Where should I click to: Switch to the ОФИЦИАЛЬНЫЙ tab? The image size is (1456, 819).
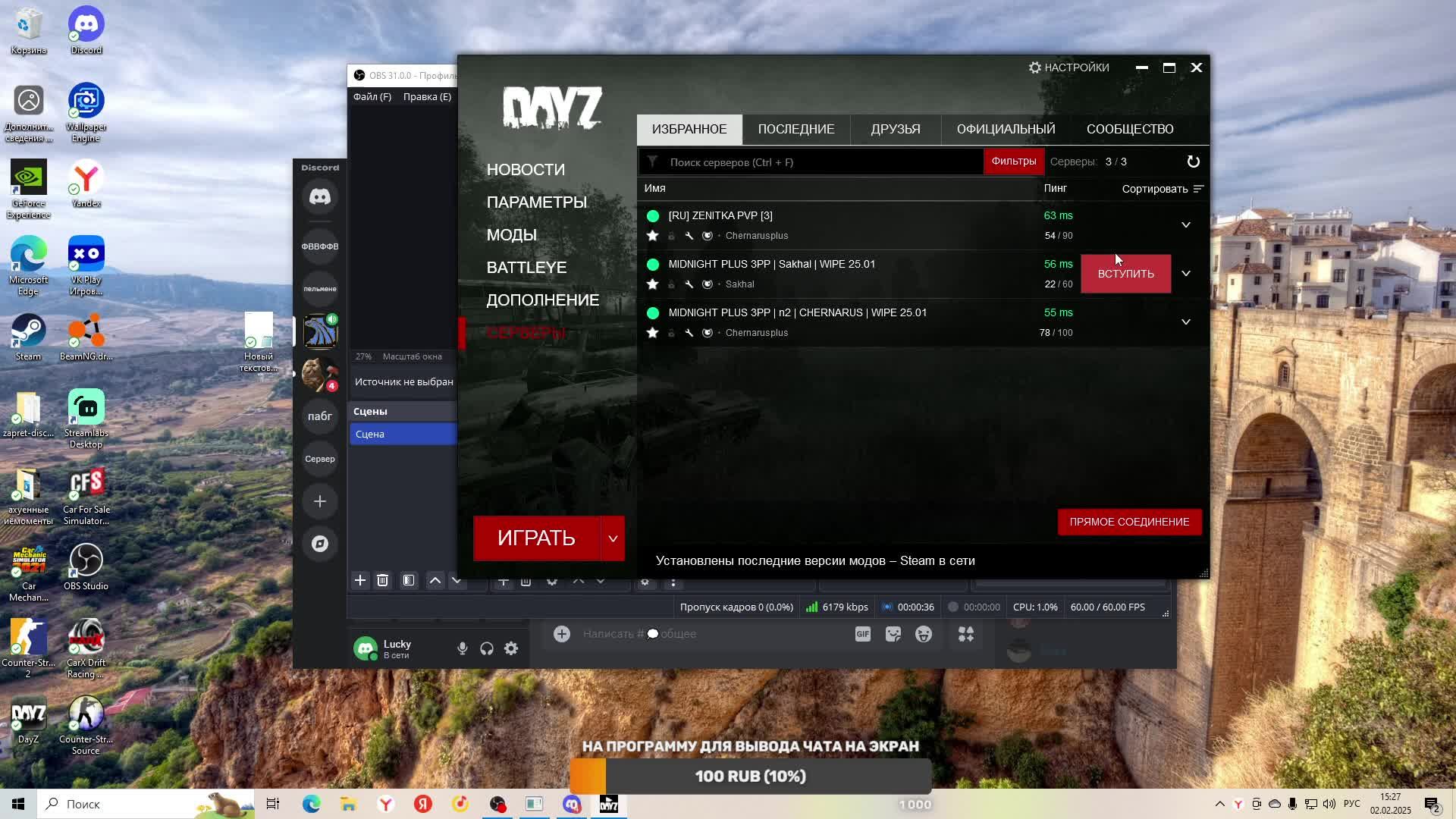pyautogui.click(x=1006, y=129)
